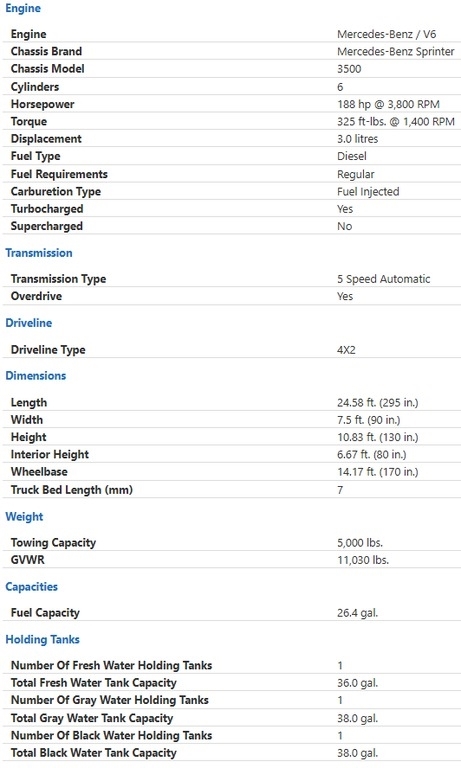Select the Torque row label
Image resolution: width=461 pixels, height=768 pixels.
point(29,121)
